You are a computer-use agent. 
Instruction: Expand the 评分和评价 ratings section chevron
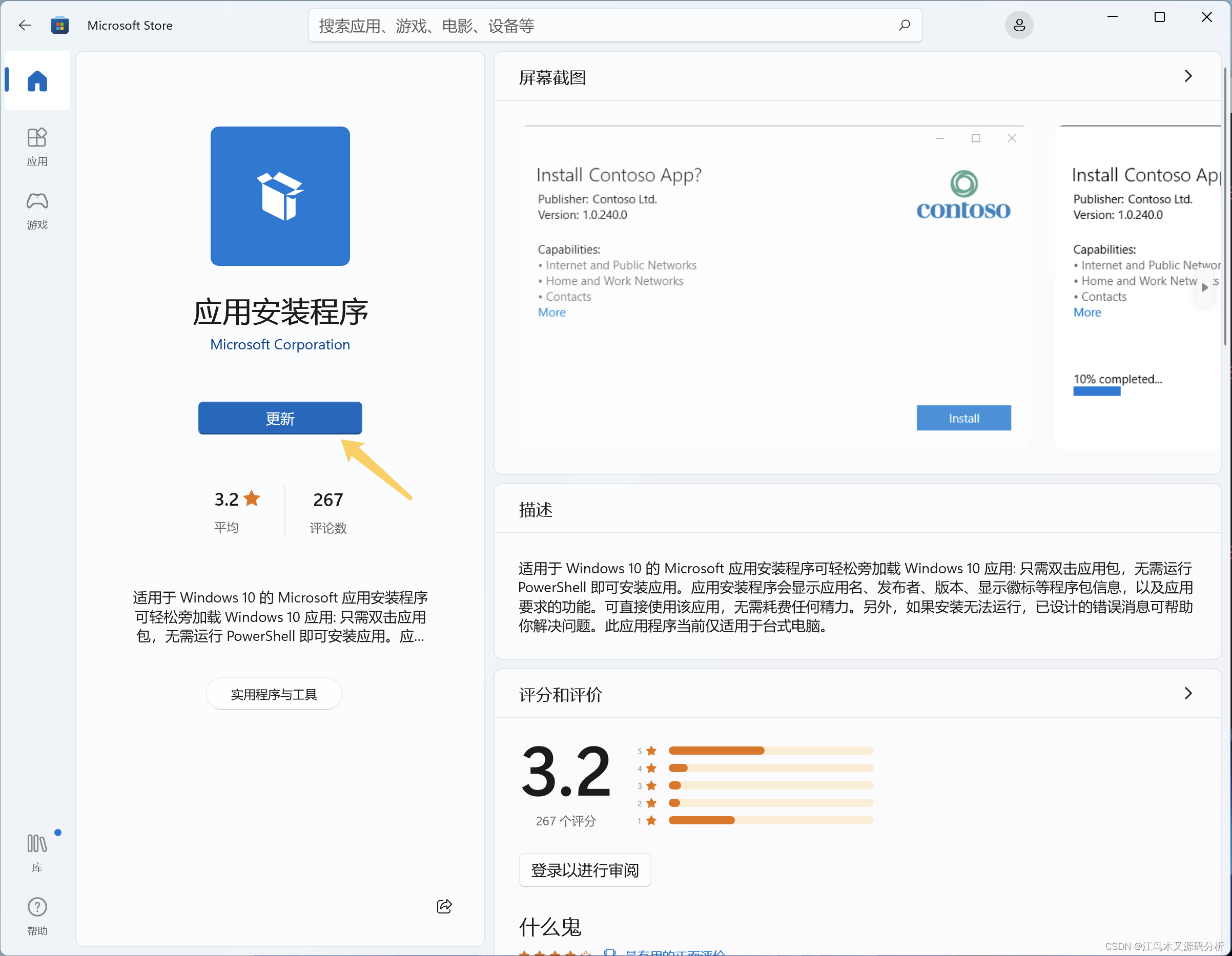coord(1188,694)
